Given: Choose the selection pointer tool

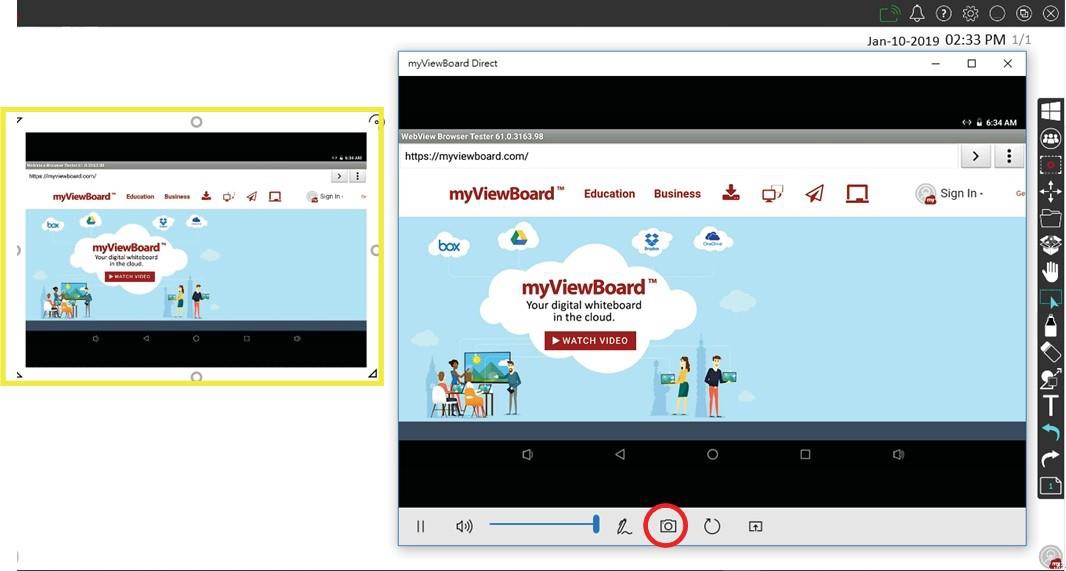Looking at the screenshot, I should 1051,298.
